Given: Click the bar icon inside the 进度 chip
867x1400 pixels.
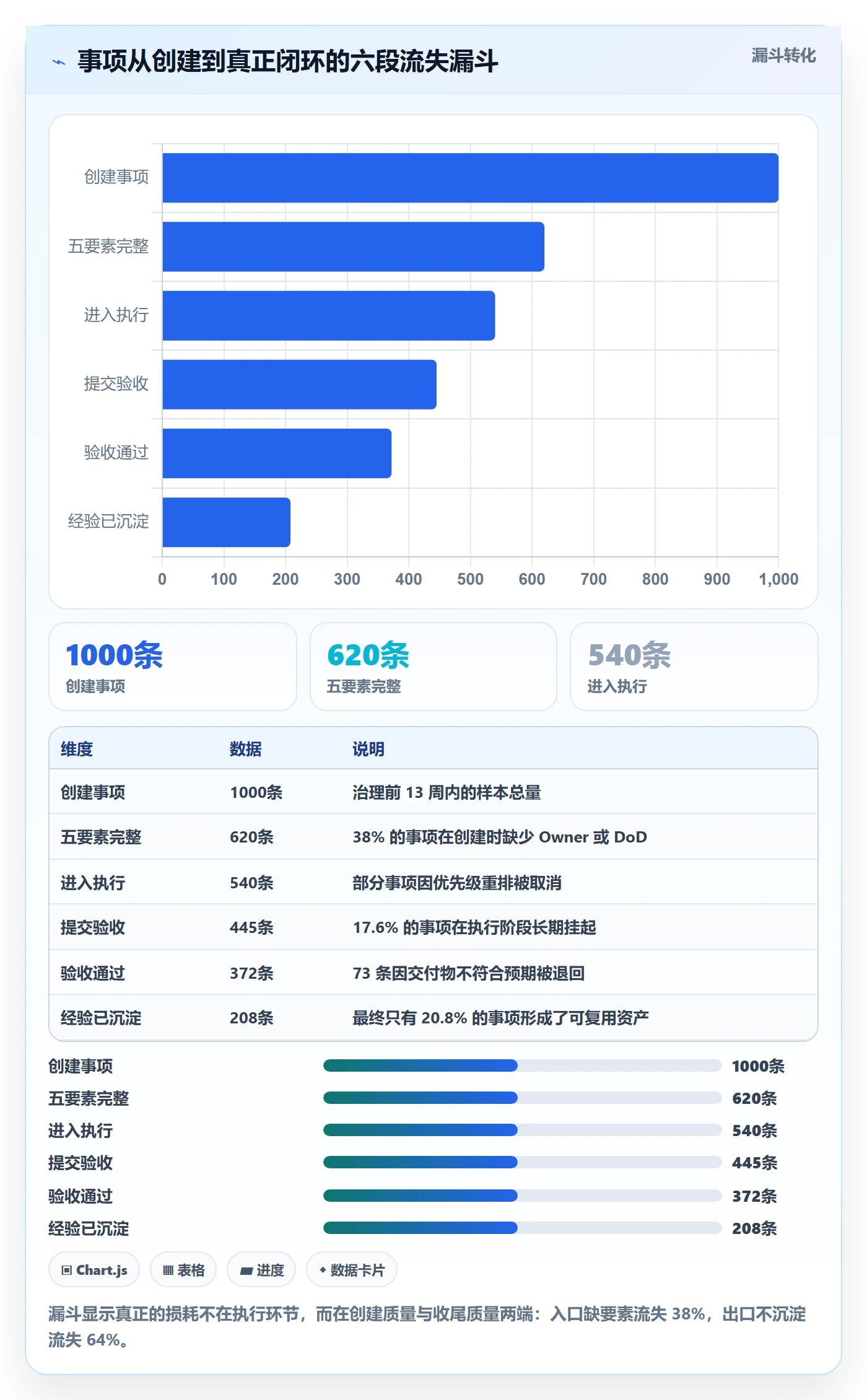Looking at the screenshot, I should pyautogui.click(x=246, y=1271).
